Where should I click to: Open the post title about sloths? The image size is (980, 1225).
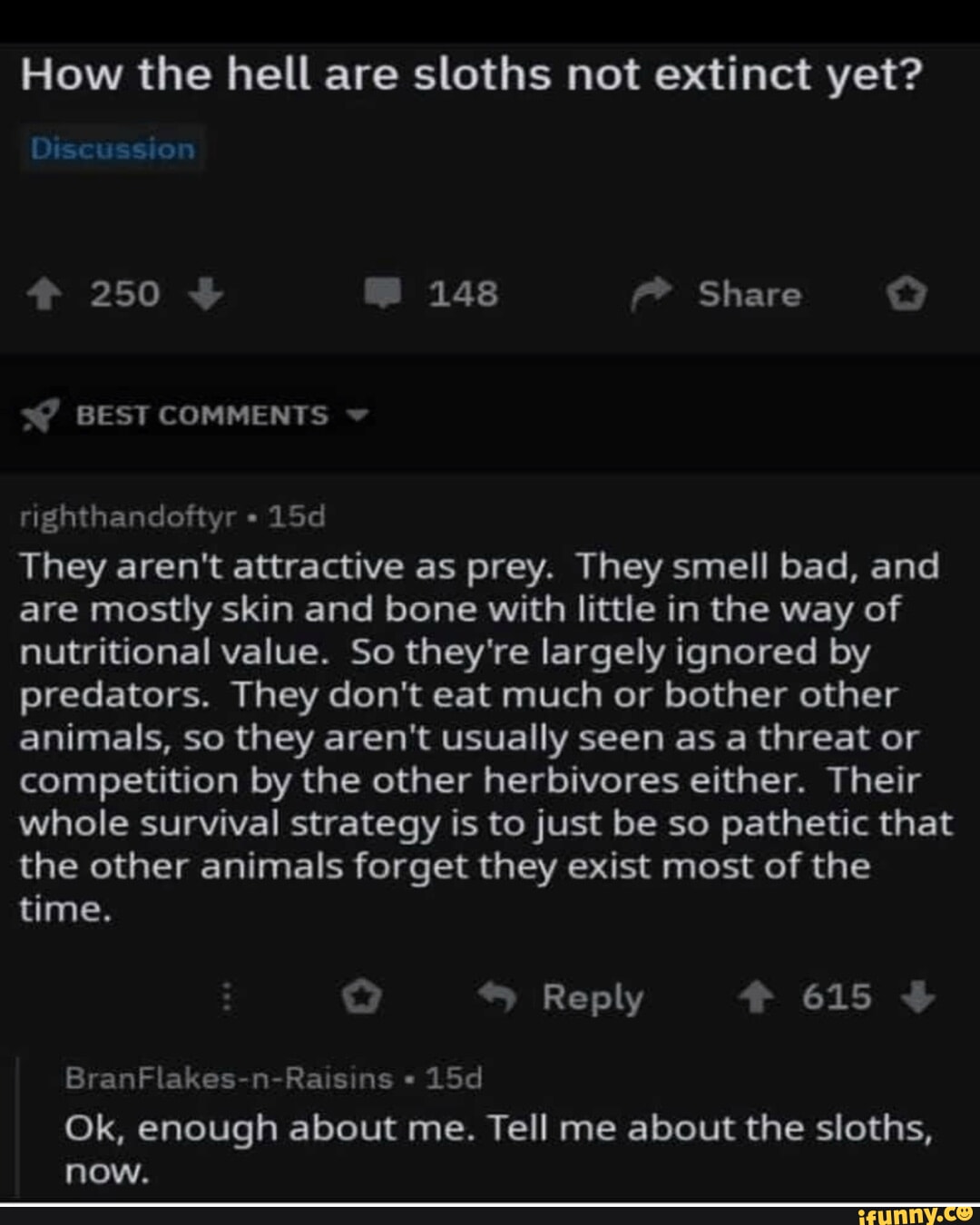[x=470, y=74]
